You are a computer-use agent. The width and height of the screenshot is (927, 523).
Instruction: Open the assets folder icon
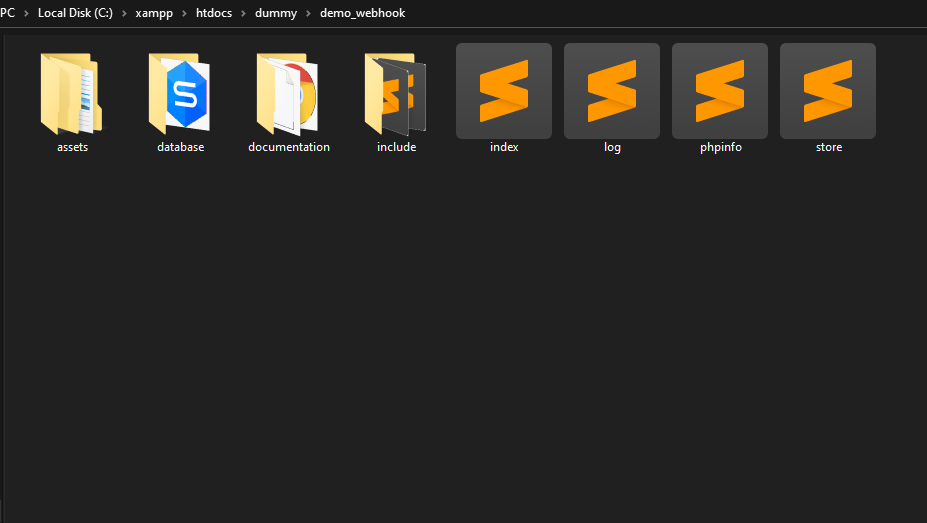point(72,94)
